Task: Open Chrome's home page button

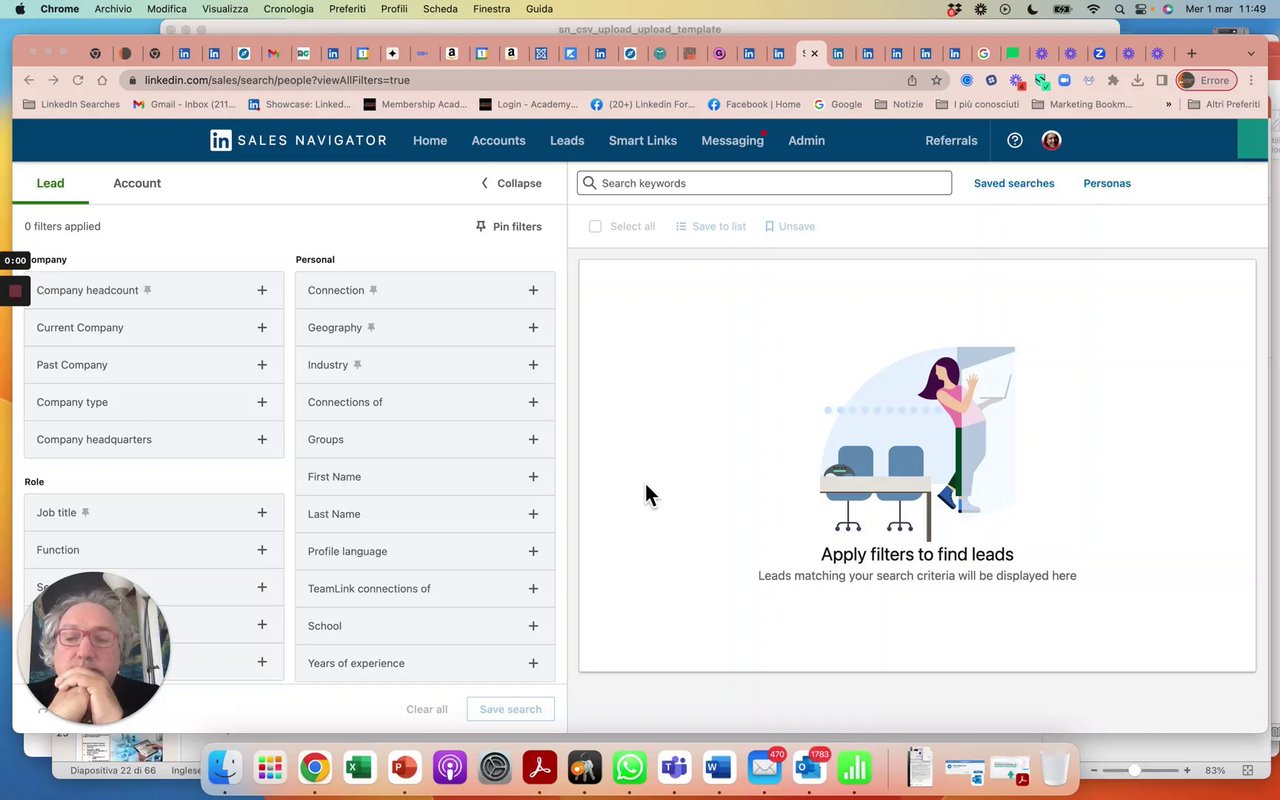Action: coord(102,80)
